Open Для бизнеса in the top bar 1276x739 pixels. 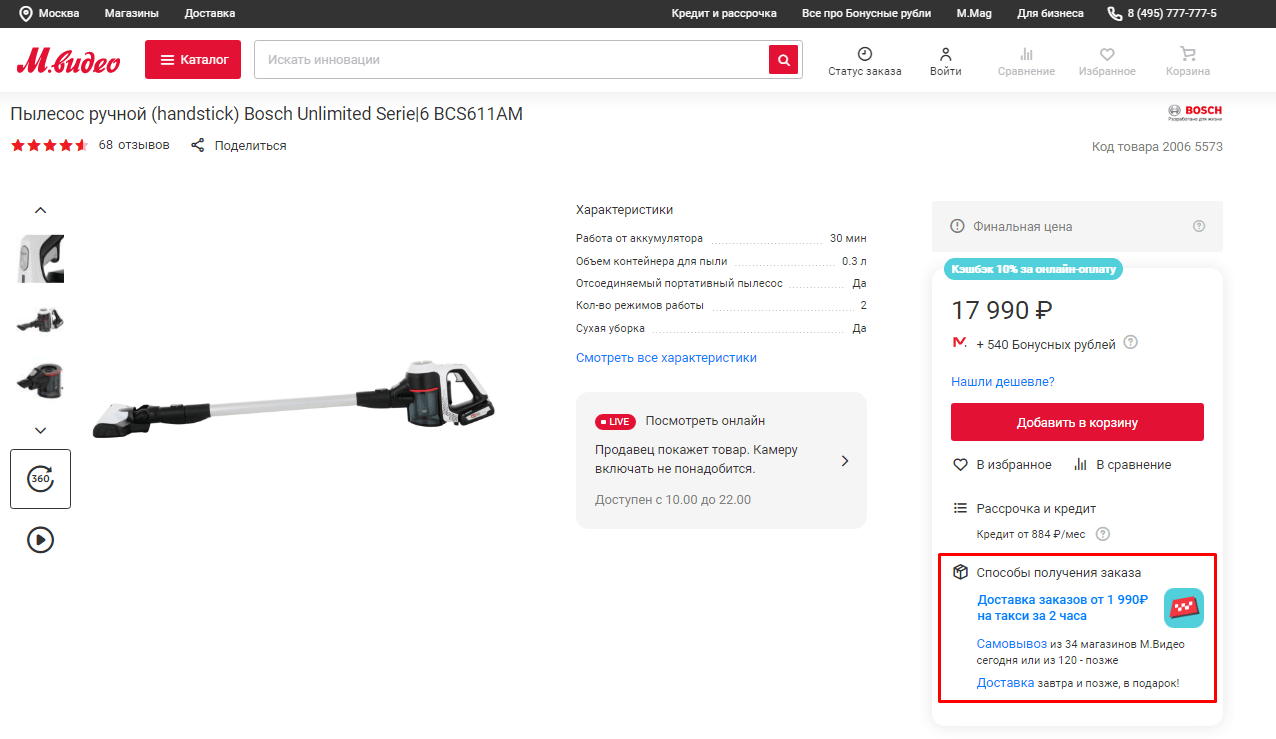click(1050, 14)
